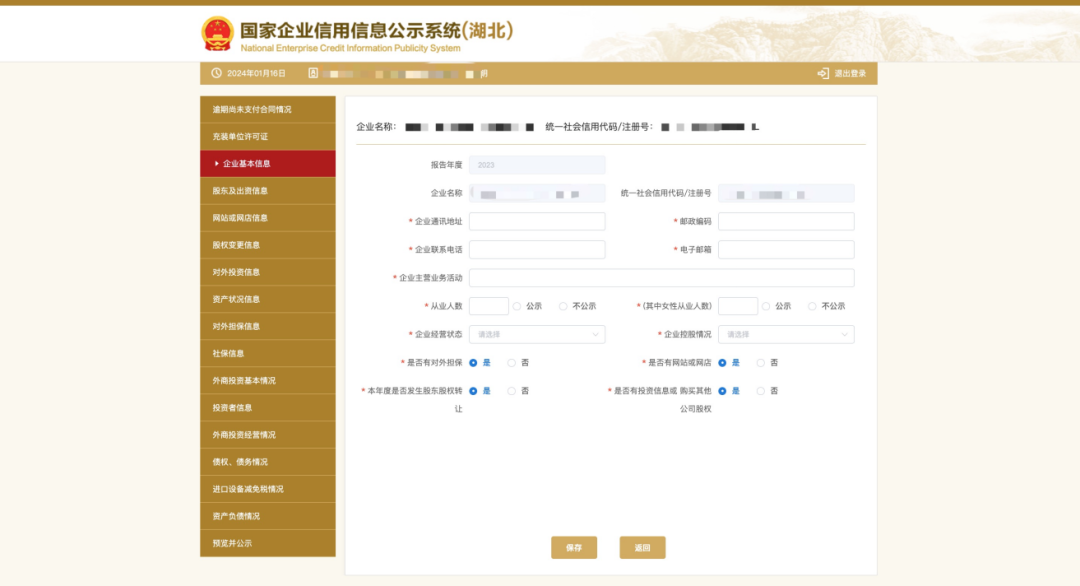This screenshot has width=1080, height=586.
Task: Go to 资产状况信息 section
Action: click(x=267, y=299)
